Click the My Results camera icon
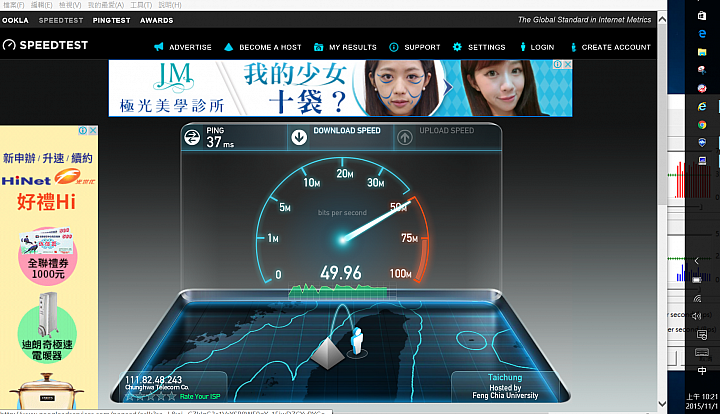 click(318, 47)
